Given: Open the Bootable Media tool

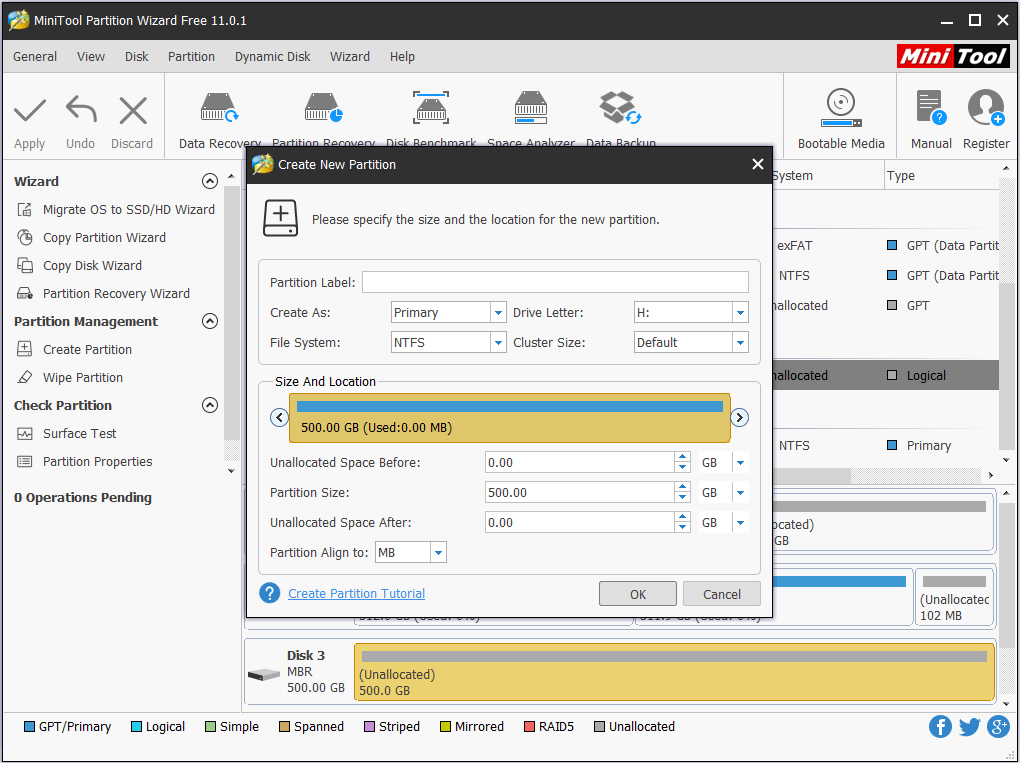Looking at the screenshot, I should 840,108.
